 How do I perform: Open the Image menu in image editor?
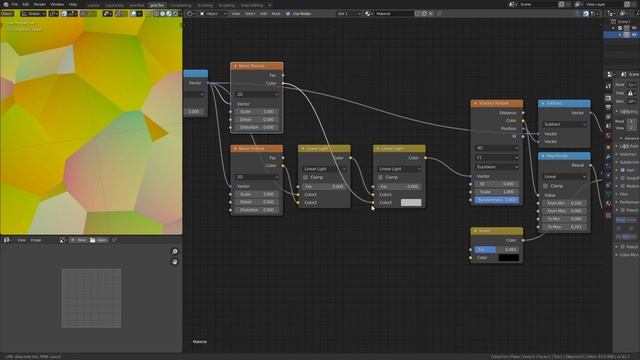click(x=36, y=240)
